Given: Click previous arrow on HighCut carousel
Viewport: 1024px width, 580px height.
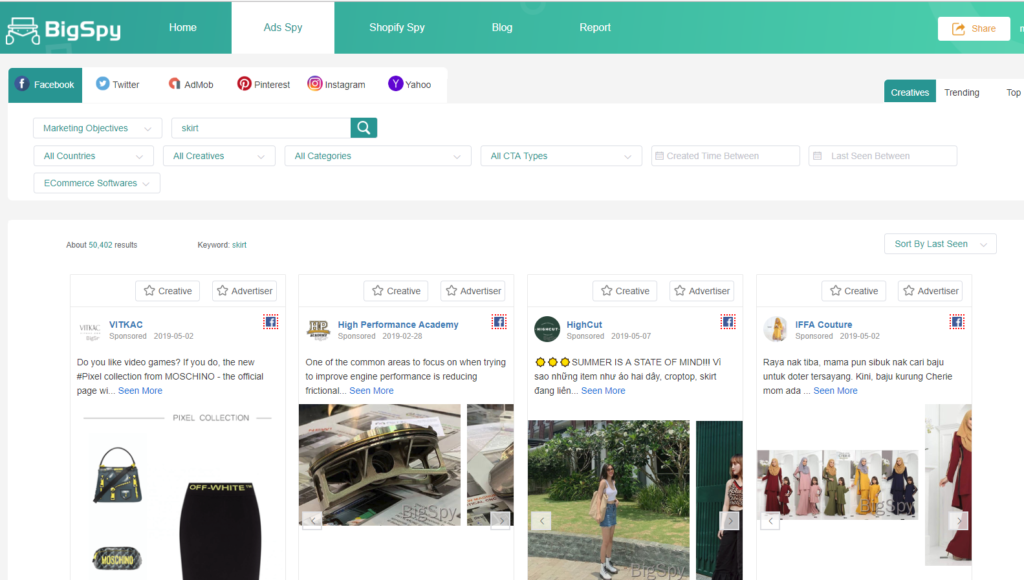Looking at the screenshot, I should pyautogui.click(x=541, y=521).
